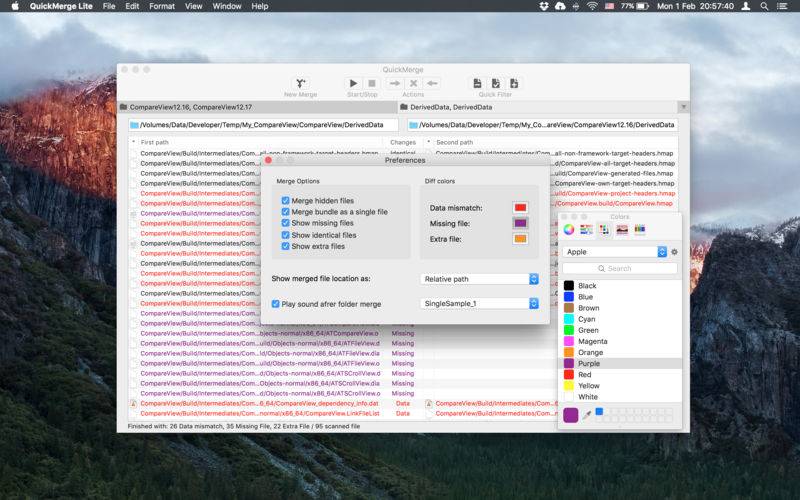This screenshot has height=500, width=800.
Task: Open the QuickMerge Lite app menu
Action: tap(61, 6)
